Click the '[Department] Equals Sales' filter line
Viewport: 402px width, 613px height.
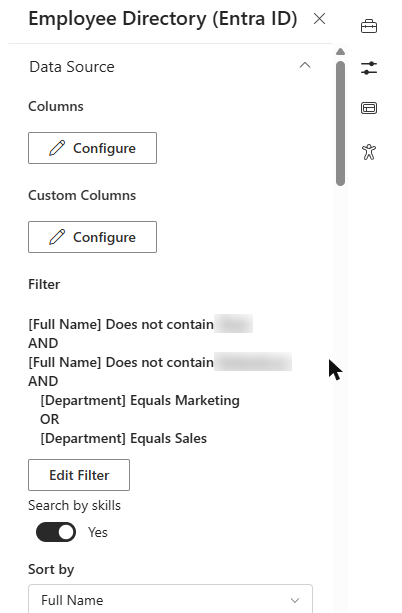point(124,438)
